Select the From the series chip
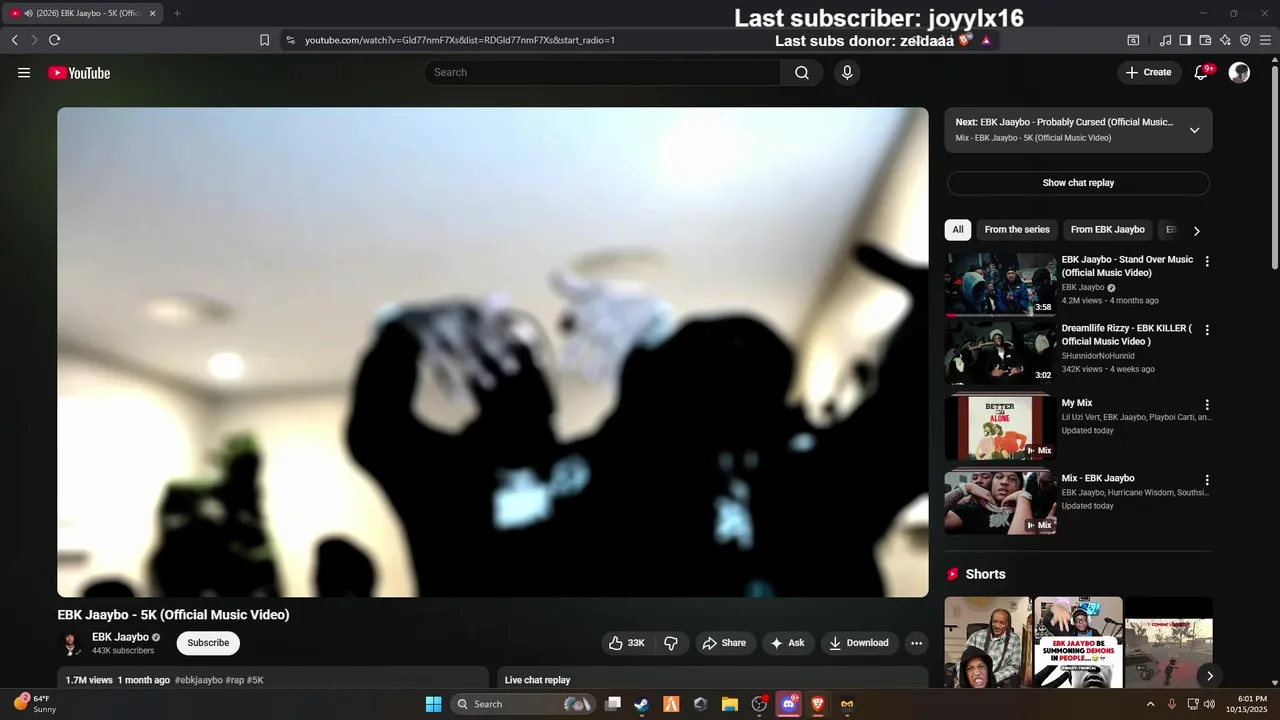This screenshot has height=720, width=1280. click(1017, 230)
